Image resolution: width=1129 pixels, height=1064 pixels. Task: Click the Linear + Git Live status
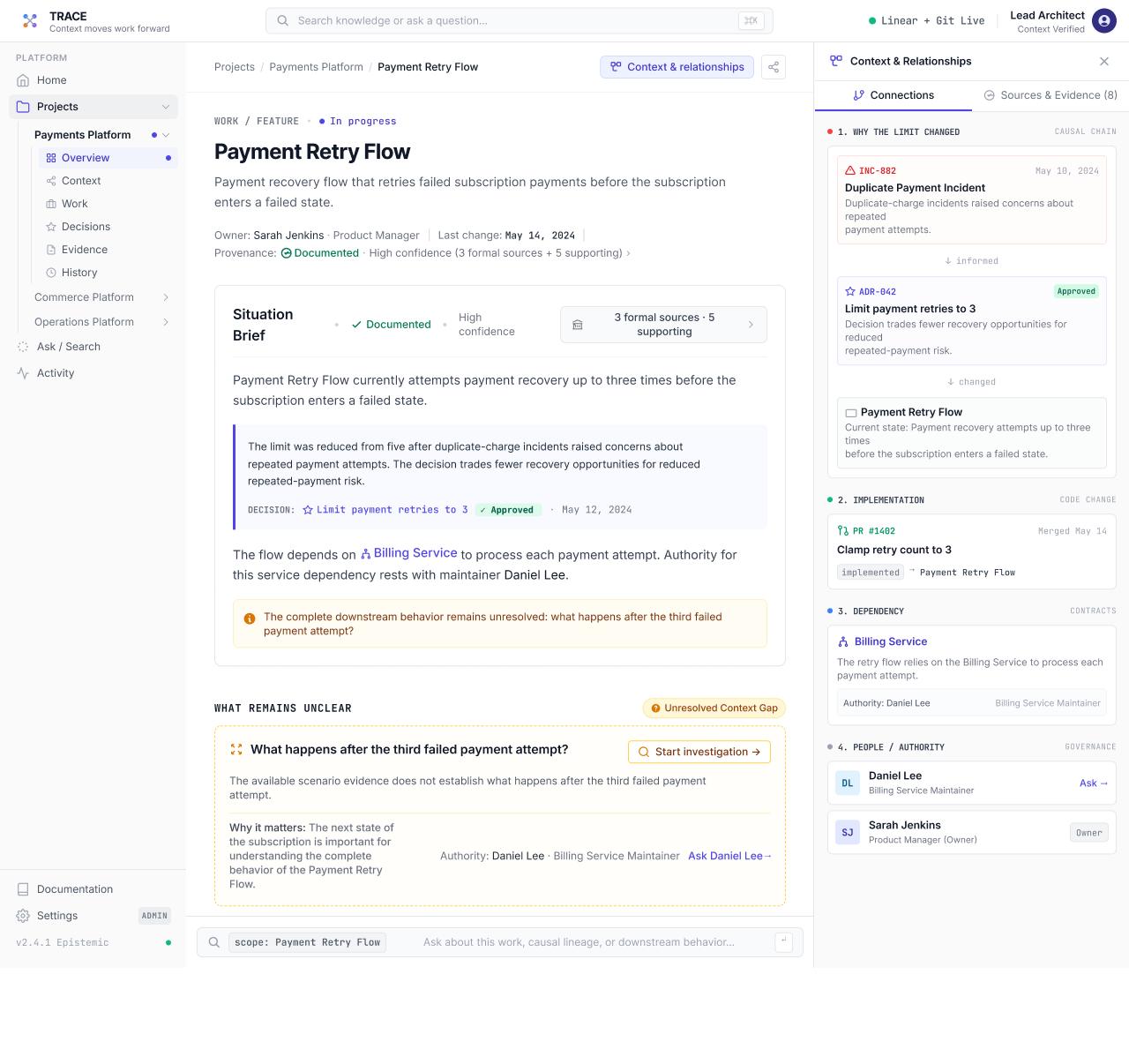tap(927, 20)
